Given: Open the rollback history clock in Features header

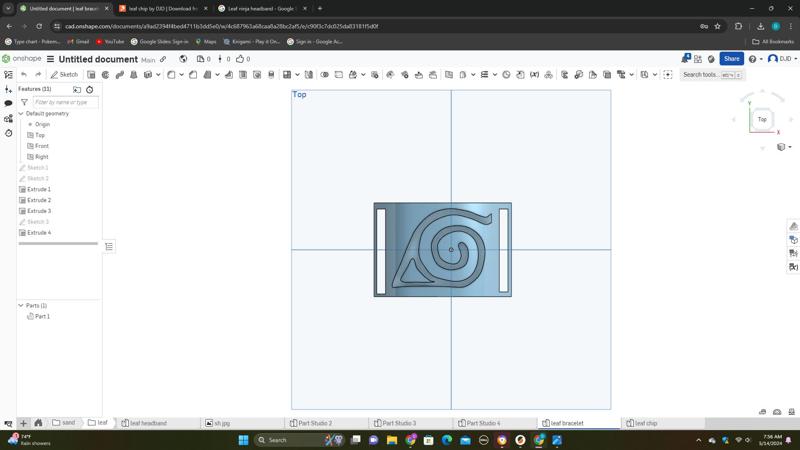Looking at the screenshot, I should (90, 89).
